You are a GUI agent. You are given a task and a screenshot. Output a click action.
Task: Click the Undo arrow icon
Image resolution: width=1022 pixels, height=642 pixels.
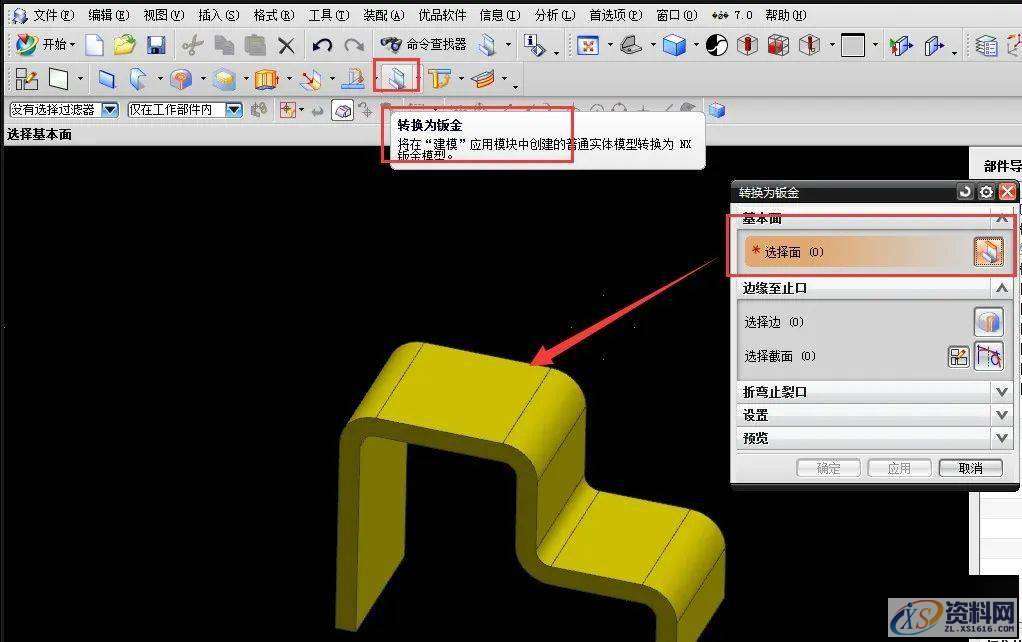coord(322,45)
